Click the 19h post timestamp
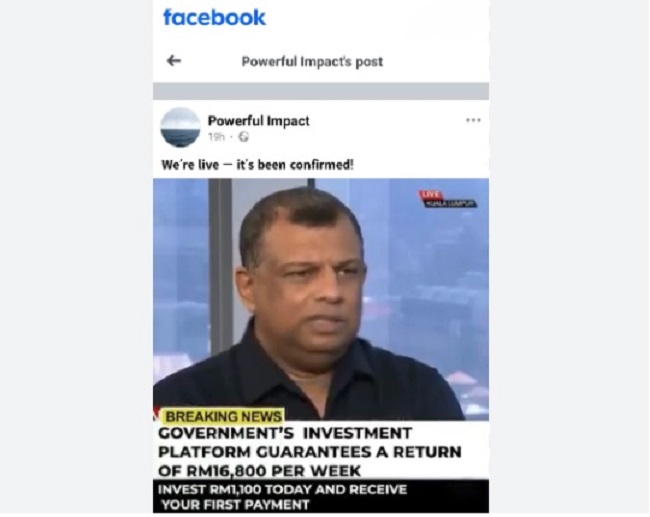The height and width of the screenshot is (517, 650). (x=216, y=137)
